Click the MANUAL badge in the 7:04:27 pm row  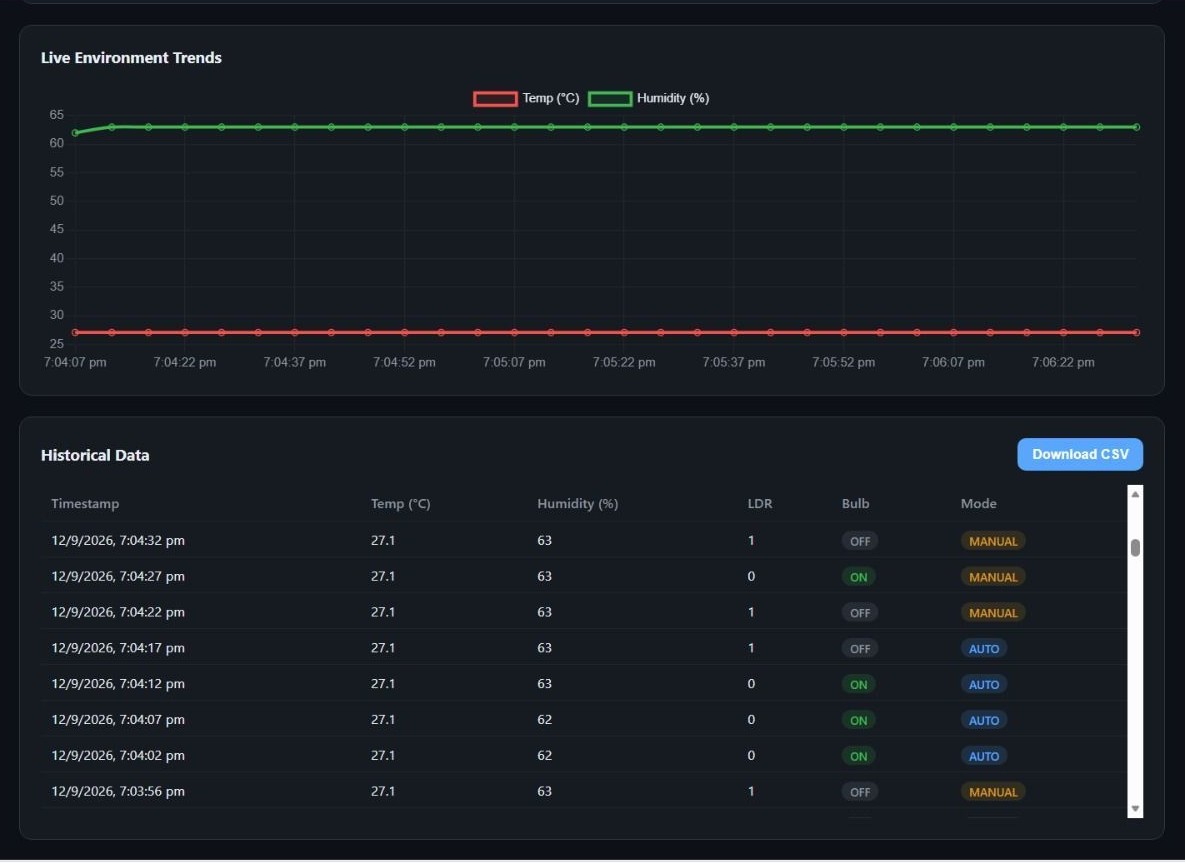993,578
